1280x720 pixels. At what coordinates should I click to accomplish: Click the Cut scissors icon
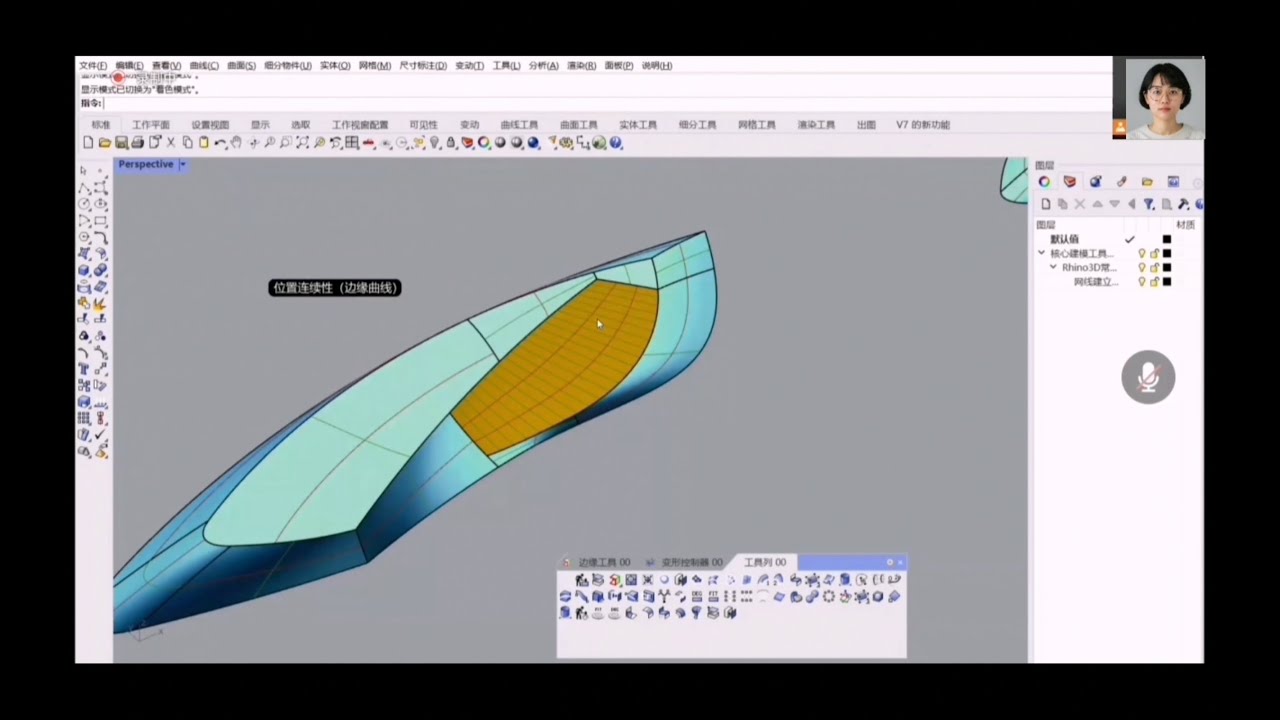click(x=171, y=143)
